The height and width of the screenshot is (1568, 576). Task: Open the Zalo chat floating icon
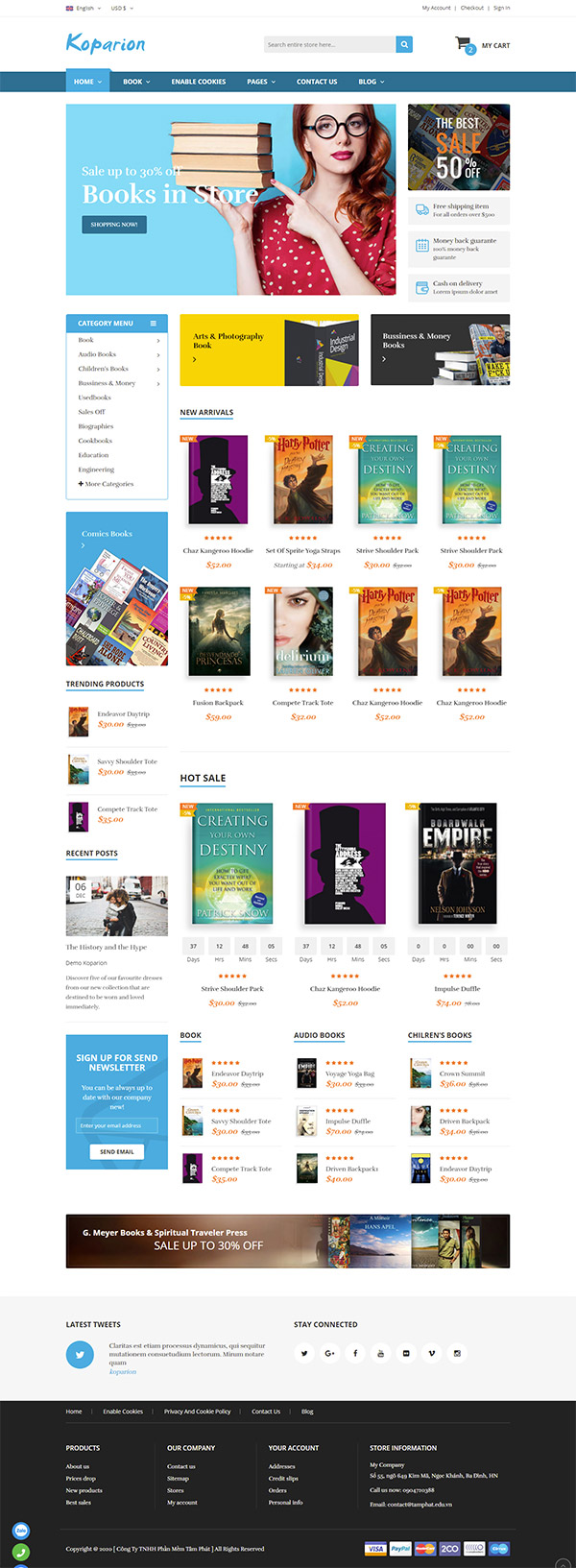[x=21, y=1531]
